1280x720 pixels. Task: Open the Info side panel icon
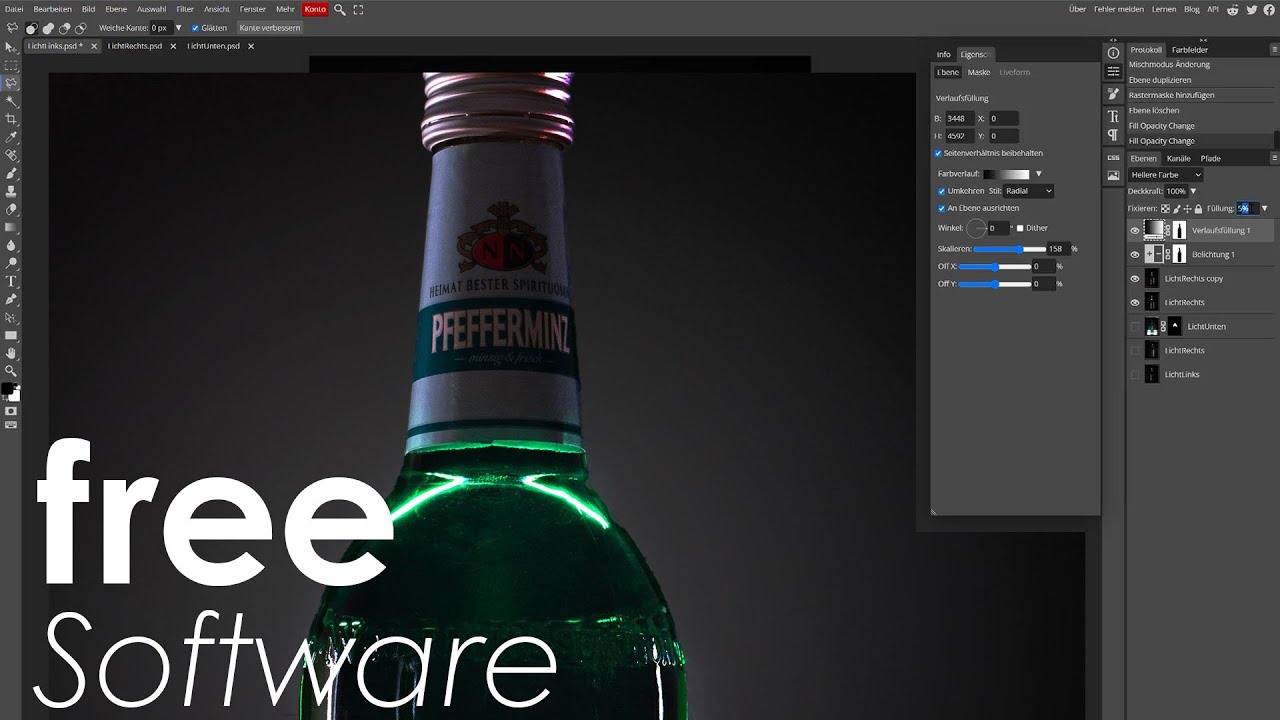[1113, 53]
